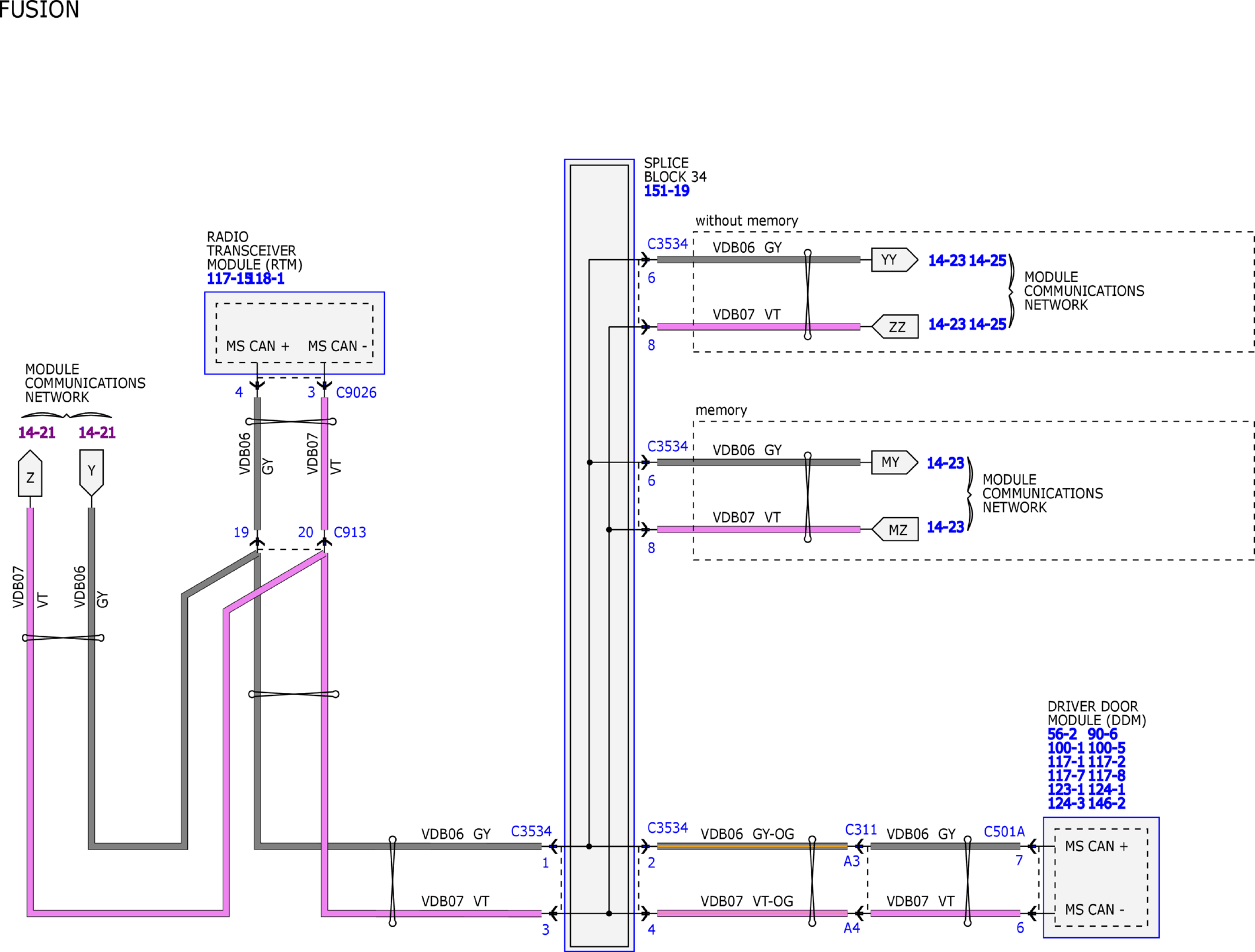Image resolution: width=1255 pixels, height=952 pixels.
Task: Click pin number 20 at connector C913
Action: [305, 533]
